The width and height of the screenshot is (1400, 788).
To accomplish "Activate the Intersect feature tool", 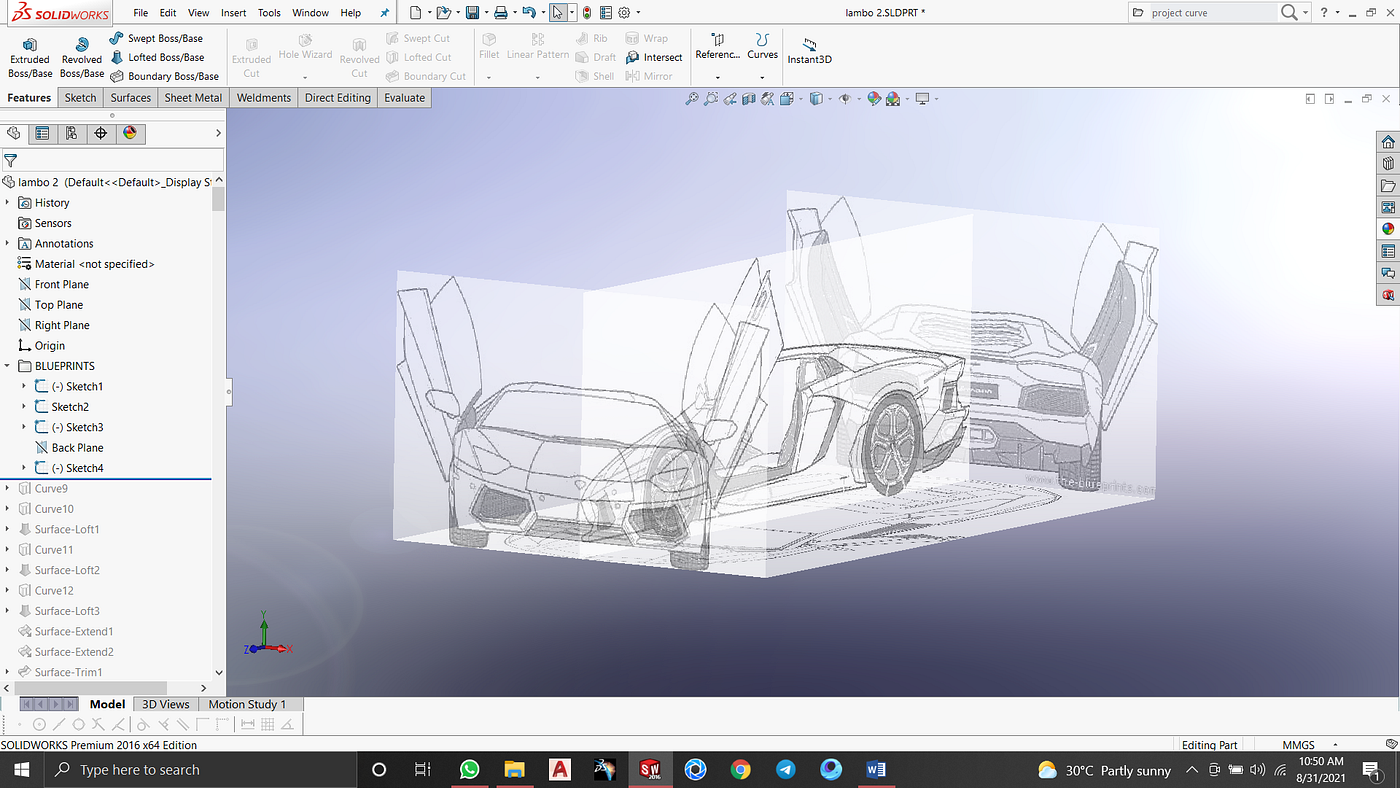I will coord(654,57).
